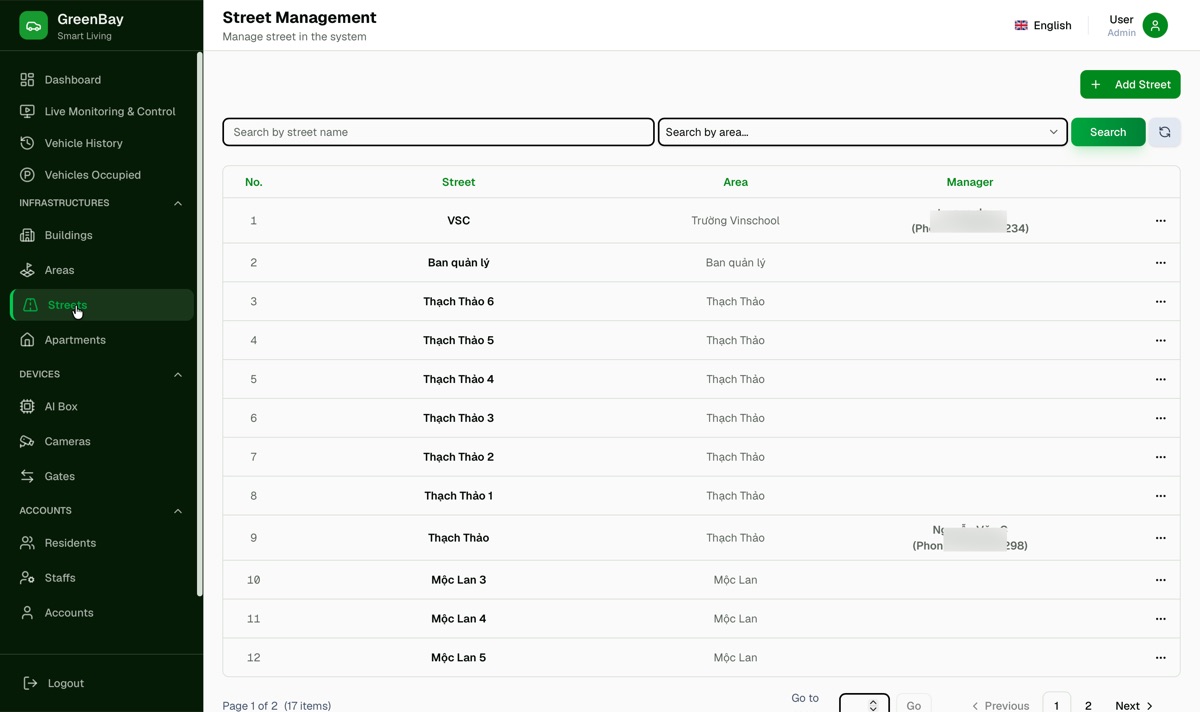
Task: Go to page 2
Action: click(1088, 706)
